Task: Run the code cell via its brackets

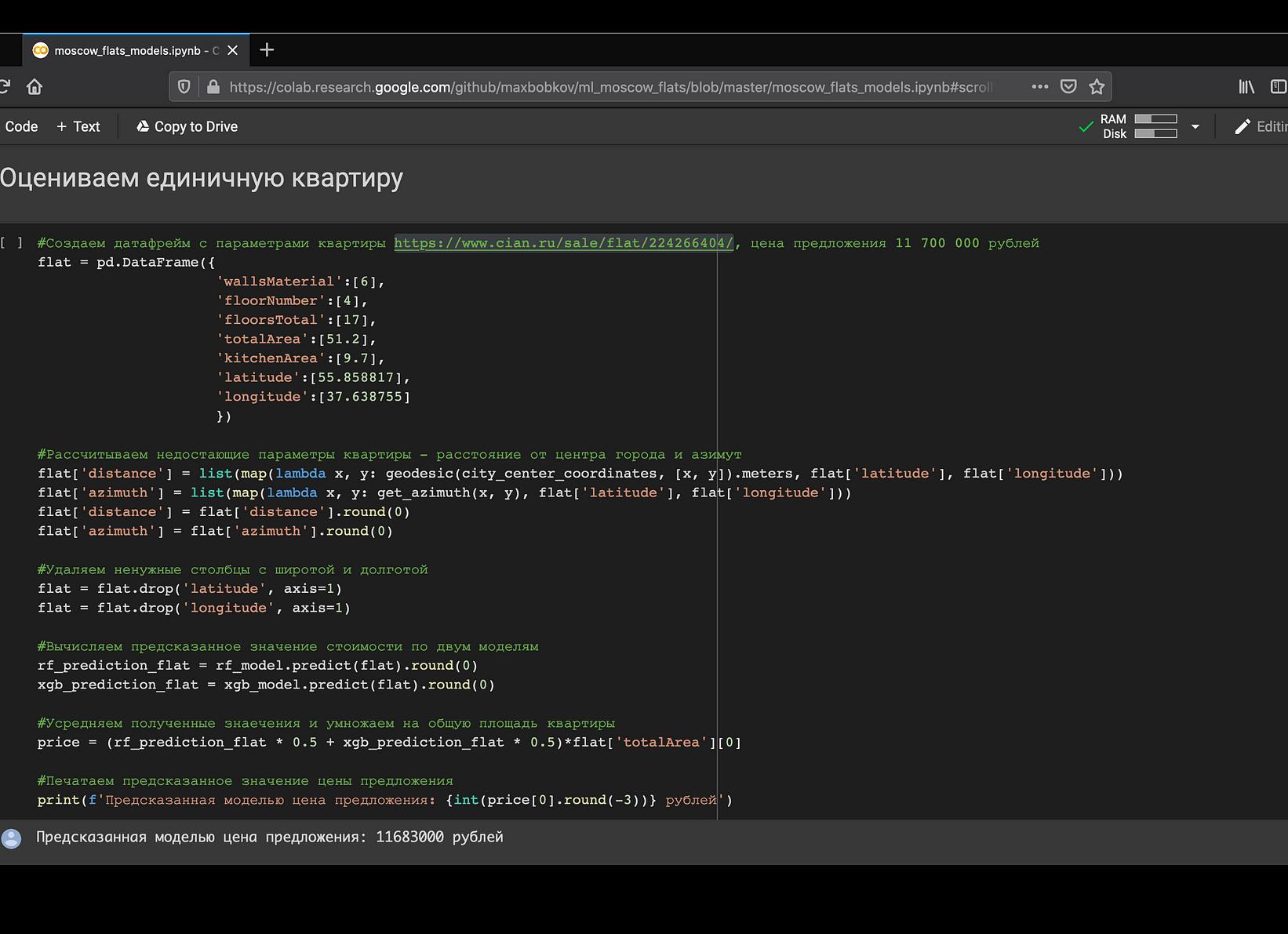Action: (x=11, y=242)
